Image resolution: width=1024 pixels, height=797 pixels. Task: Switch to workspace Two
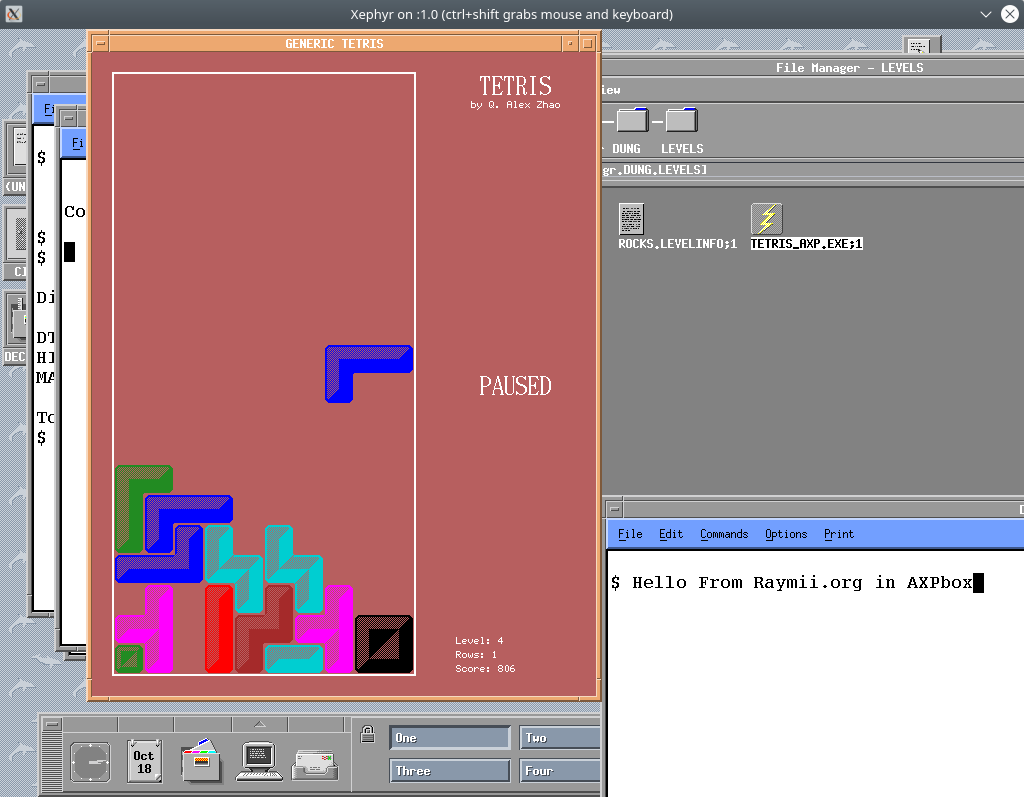(x=559, y=737)
